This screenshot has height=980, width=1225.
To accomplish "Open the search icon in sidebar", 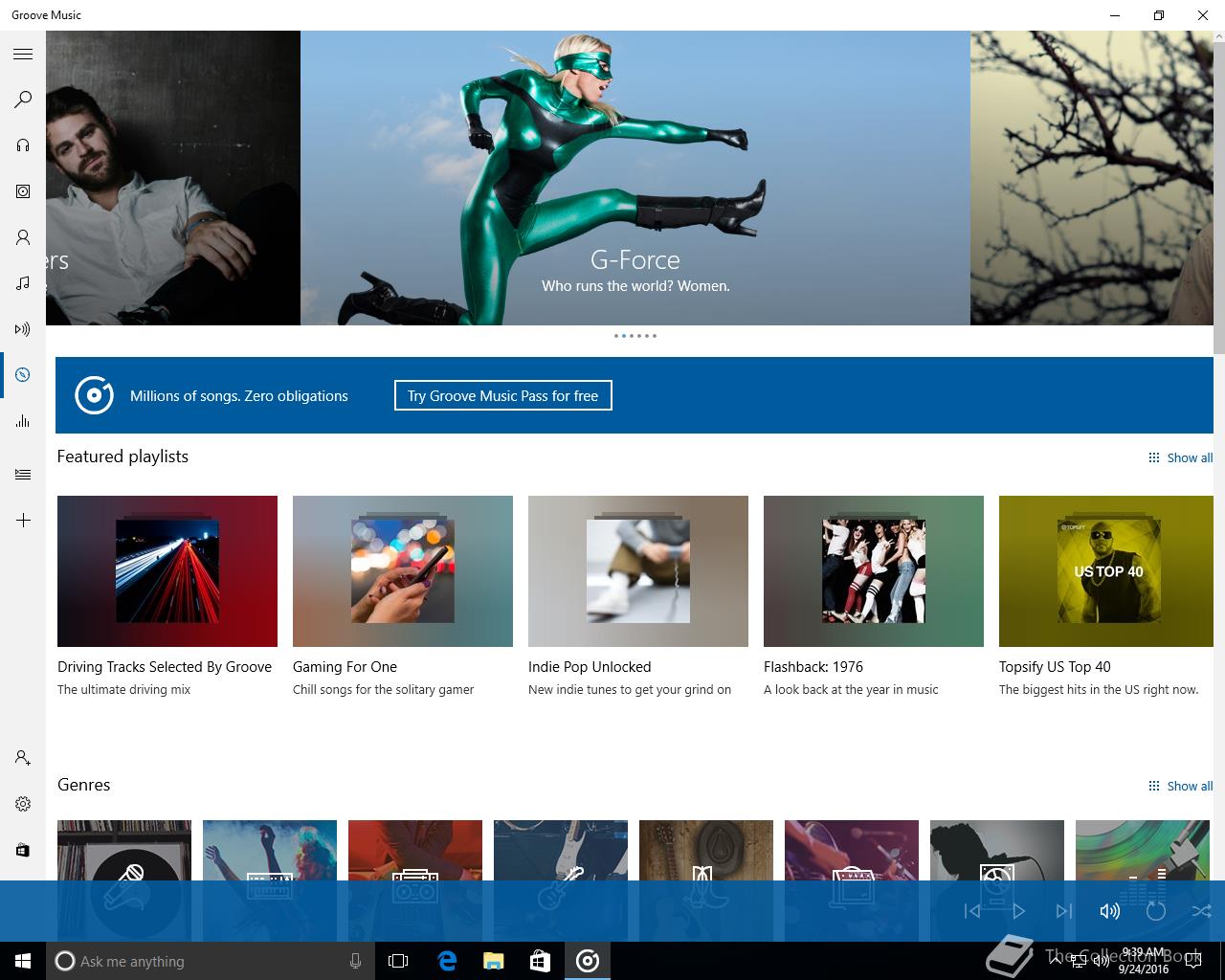I will pos(23,100).
